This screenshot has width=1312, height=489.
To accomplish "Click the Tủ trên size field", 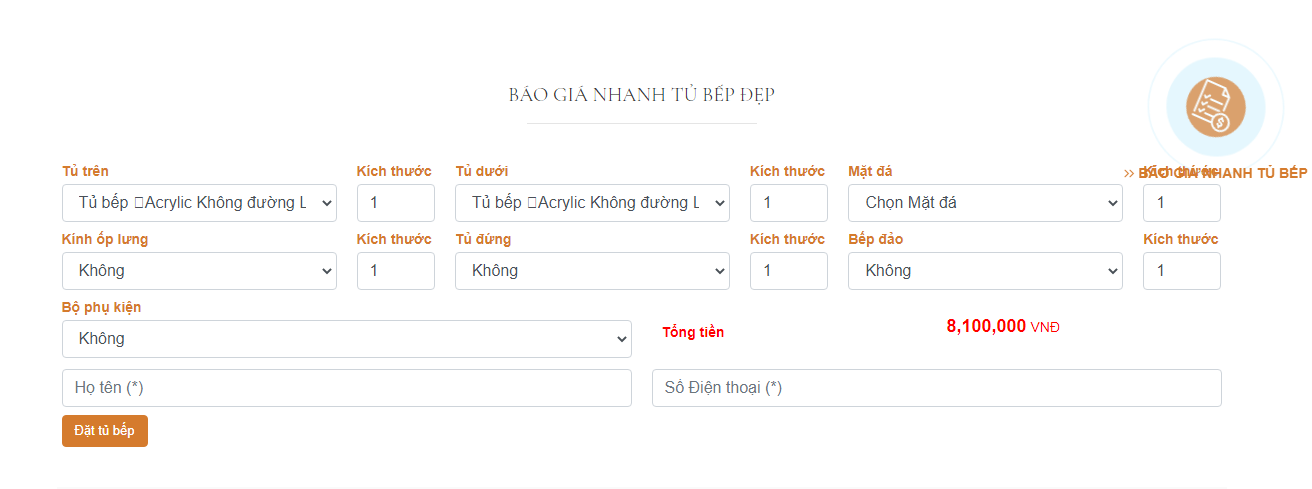I will point(395,203).
